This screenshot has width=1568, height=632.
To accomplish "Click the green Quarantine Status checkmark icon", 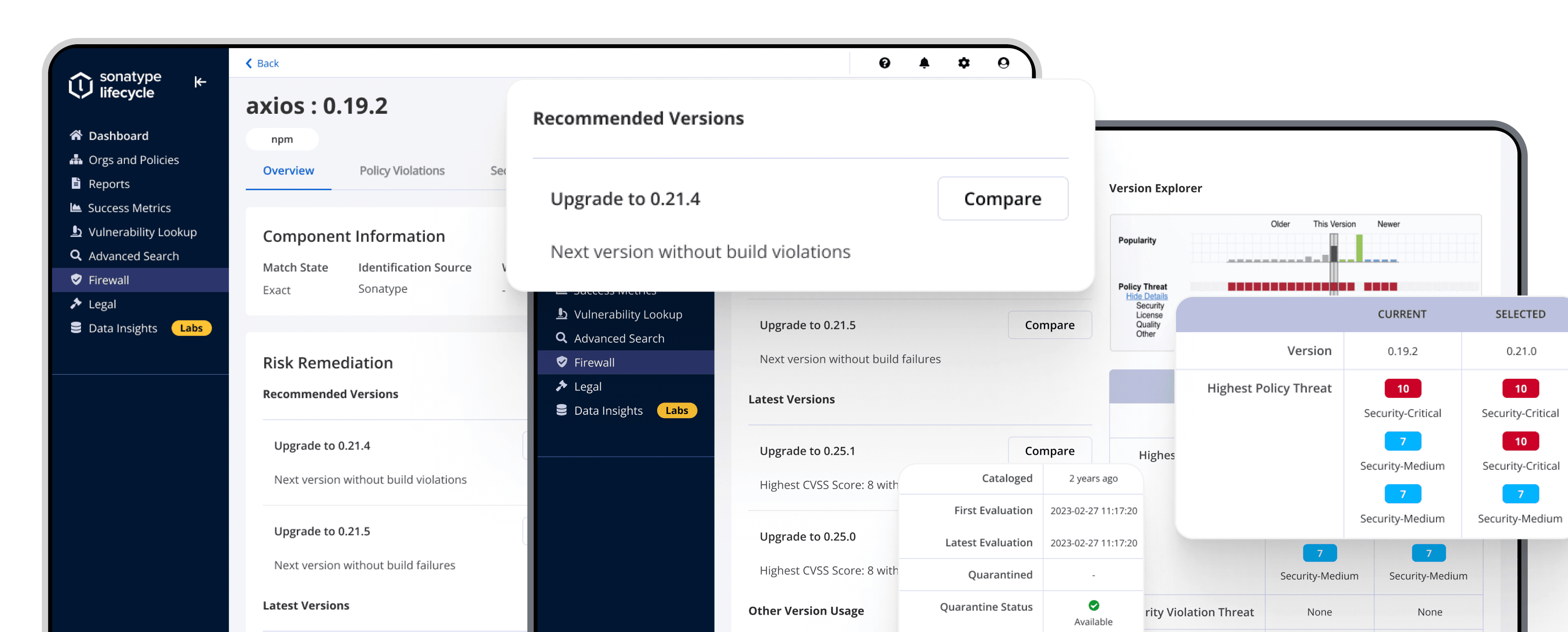I will click(x=1094, y=605).
